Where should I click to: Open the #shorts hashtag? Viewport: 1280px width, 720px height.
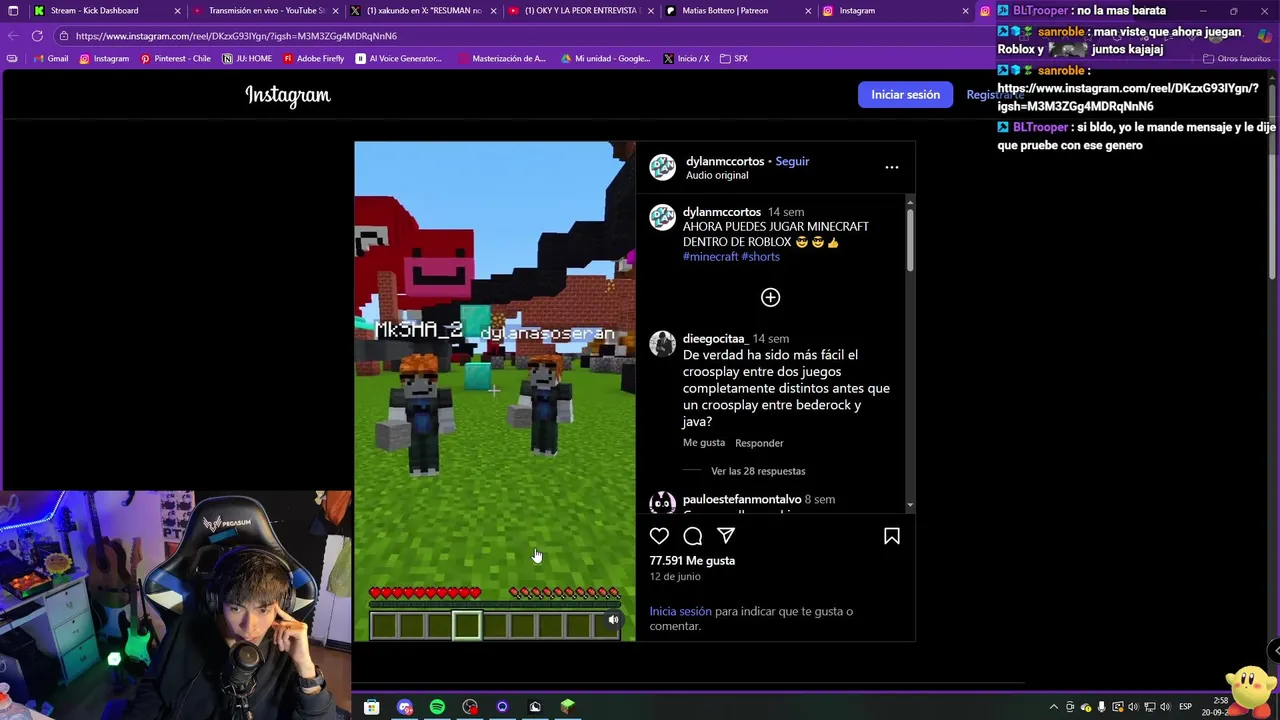[760, 257]
